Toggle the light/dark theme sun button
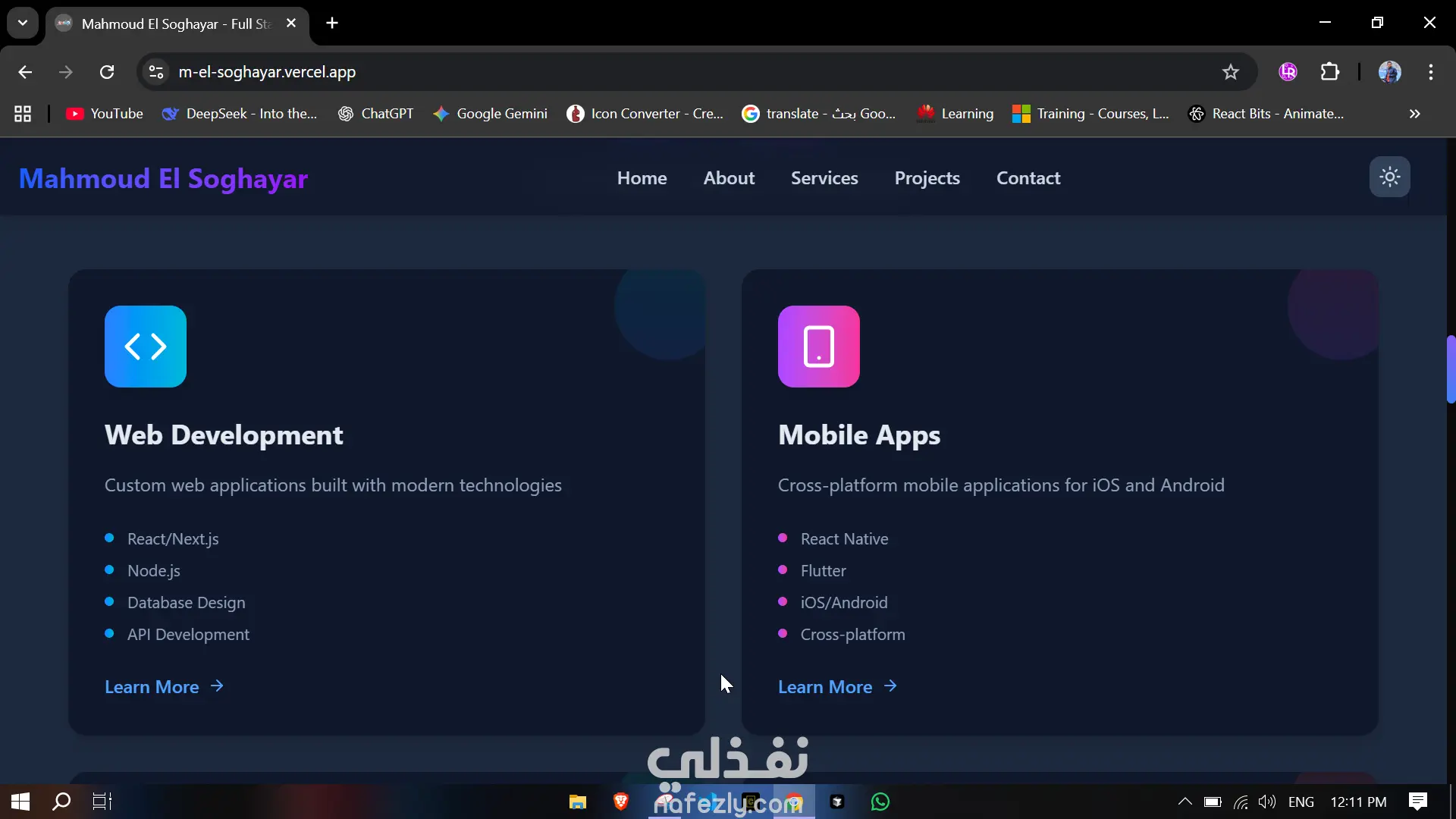The image size is (1456, 819). pos(1389,177)
